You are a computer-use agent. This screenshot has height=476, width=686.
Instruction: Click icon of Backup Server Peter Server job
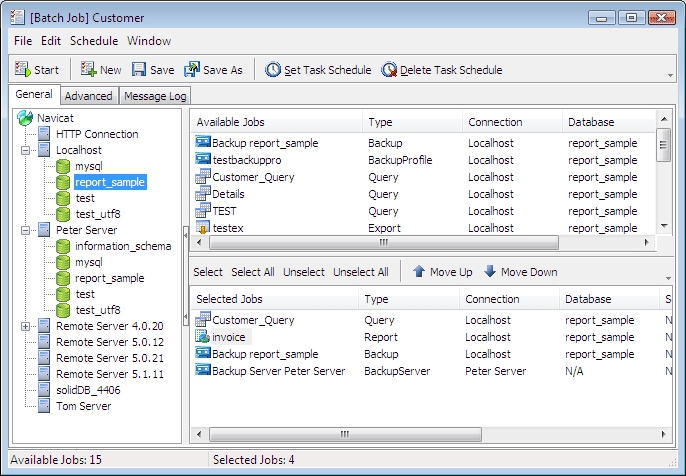[x=203, y=370]
